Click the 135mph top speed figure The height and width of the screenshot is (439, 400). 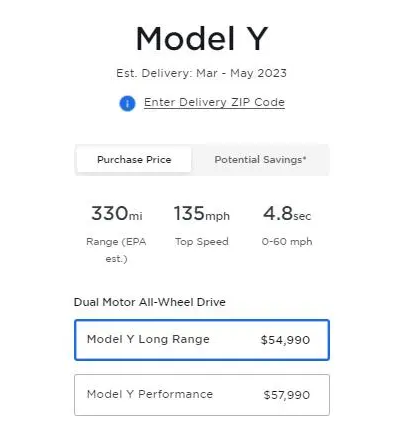coord(202,213)
